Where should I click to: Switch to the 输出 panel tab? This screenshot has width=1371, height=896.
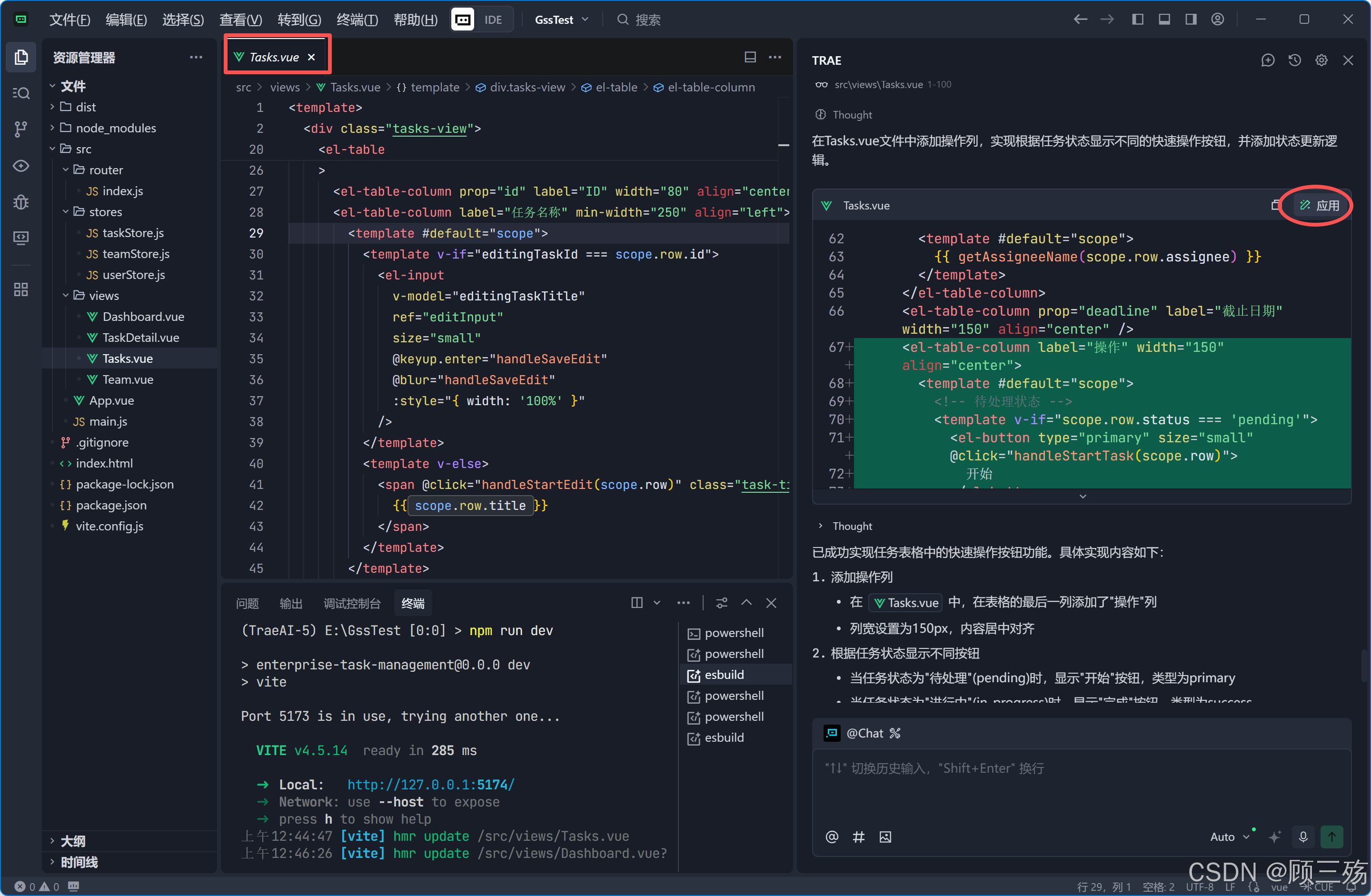pos(290,603)
